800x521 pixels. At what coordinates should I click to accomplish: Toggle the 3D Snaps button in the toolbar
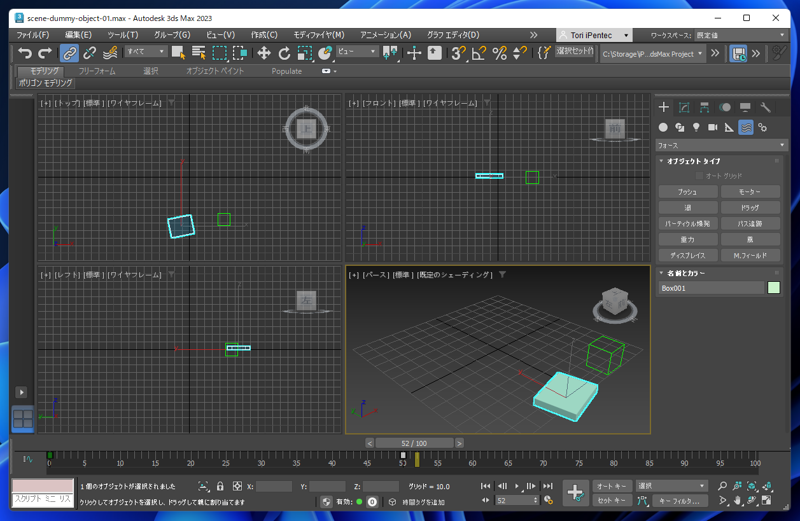point(457,53)
